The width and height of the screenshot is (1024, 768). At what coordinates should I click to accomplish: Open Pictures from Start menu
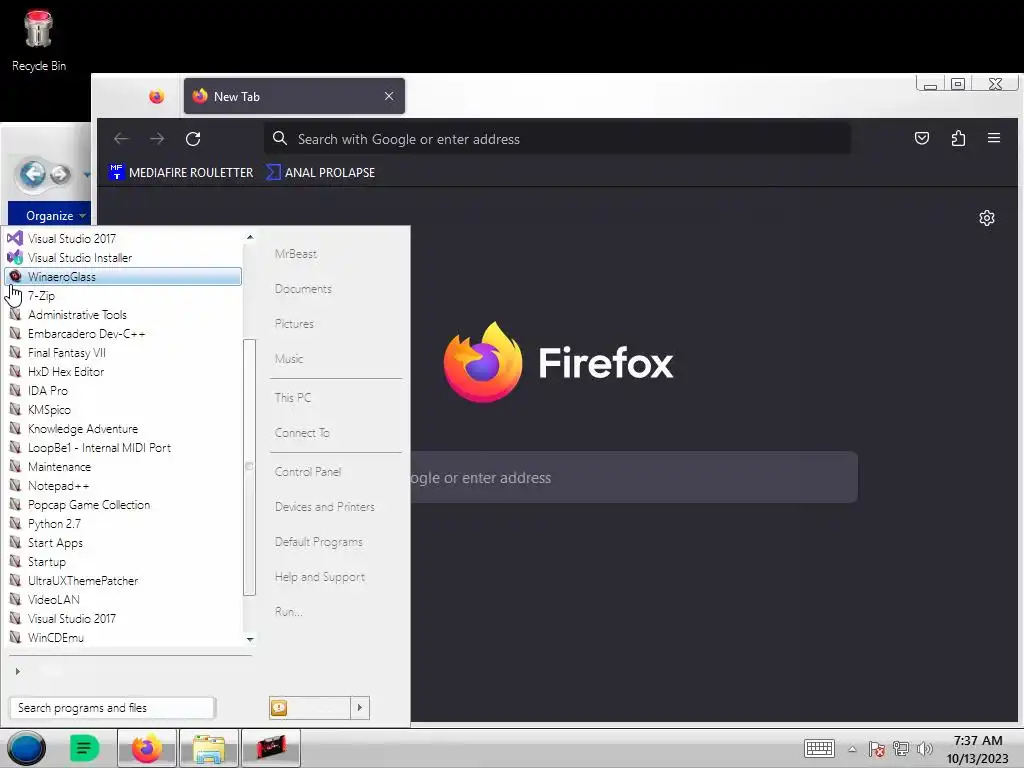pos(294,323)
